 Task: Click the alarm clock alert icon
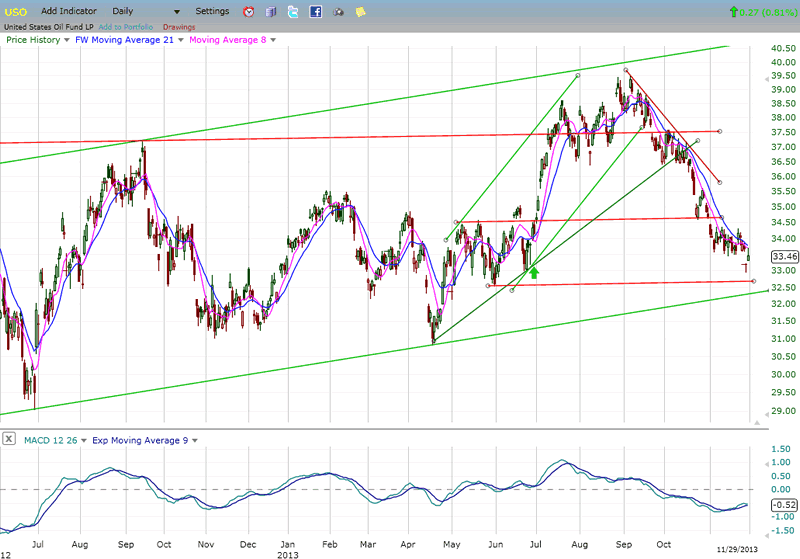pos(248,12)
